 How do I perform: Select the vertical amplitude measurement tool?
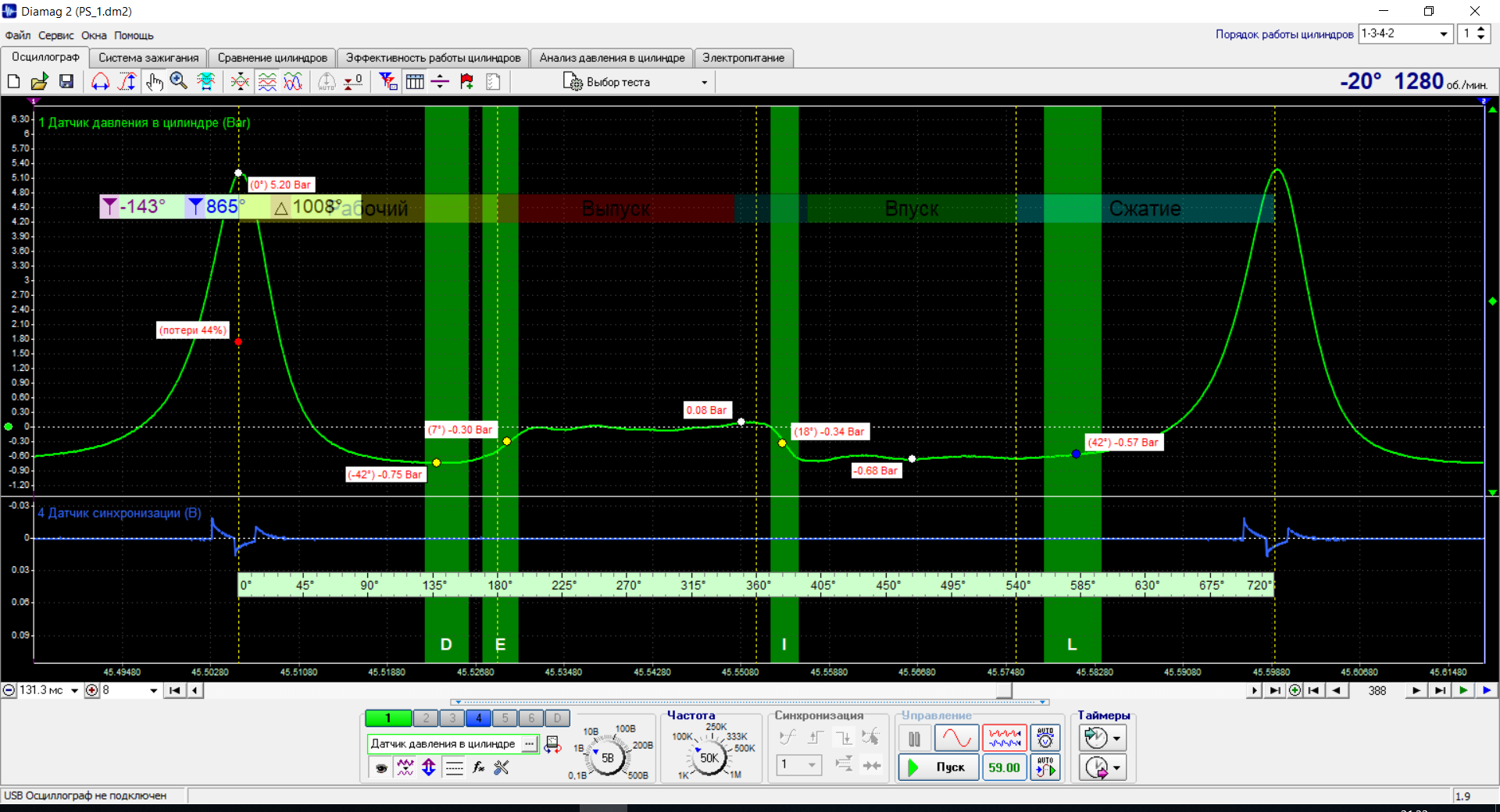click(127, 81)
